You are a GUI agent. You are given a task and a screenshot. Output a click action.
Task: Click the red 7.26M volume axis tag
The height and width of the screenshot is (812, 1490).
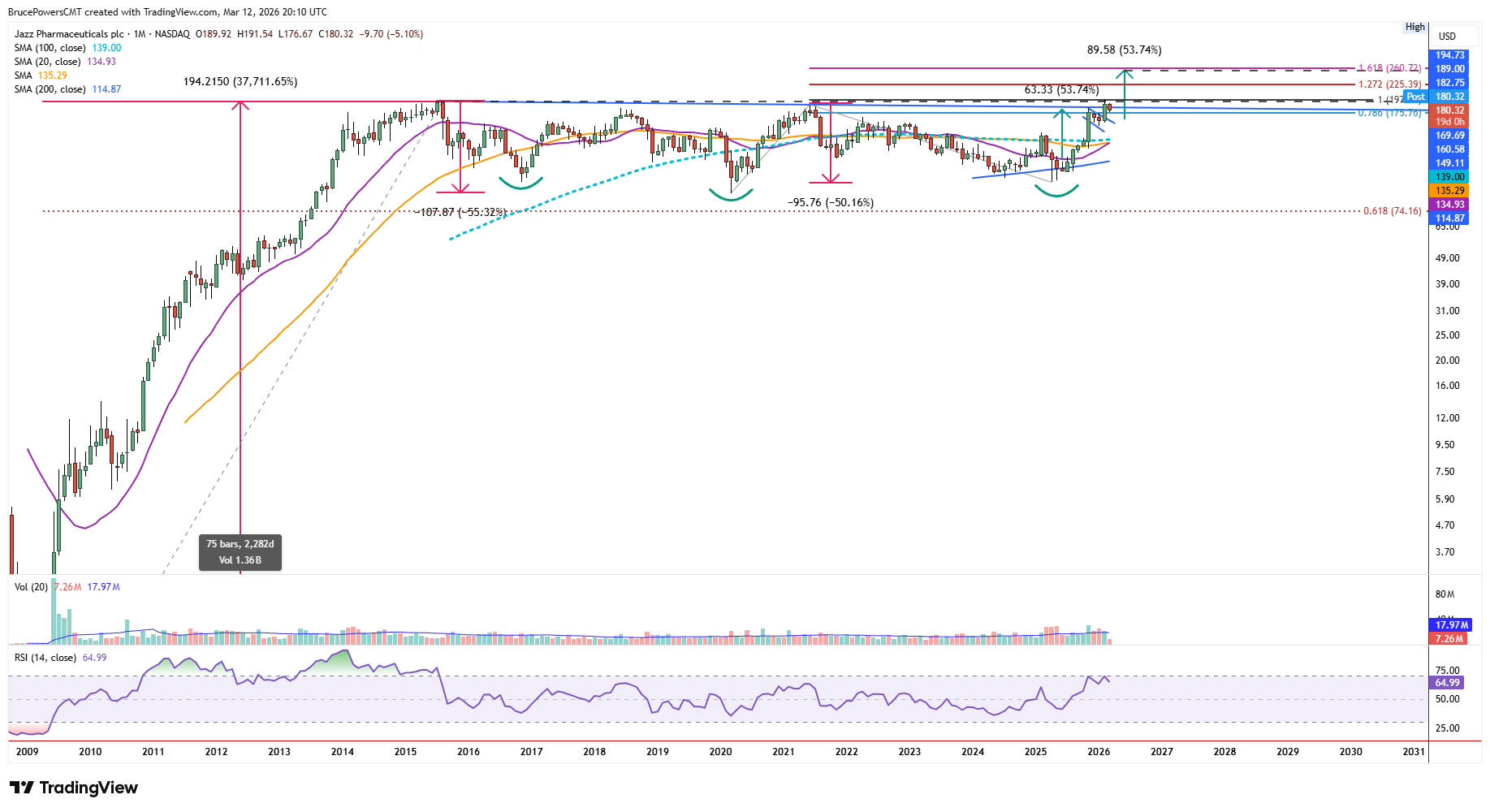point(1449,639)
